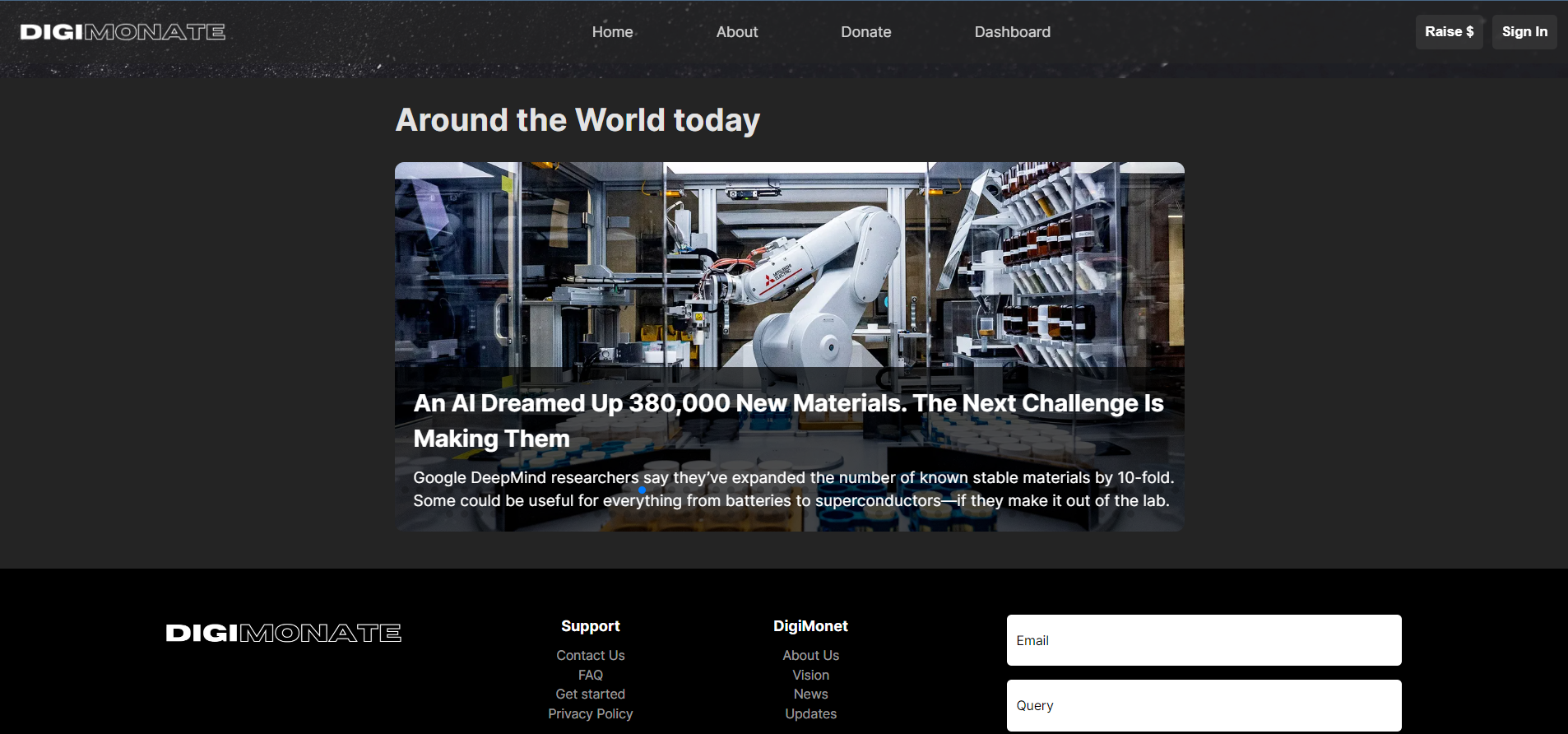Click the Raise $ button
The image size is (1568, 734).
[1450, 32]
